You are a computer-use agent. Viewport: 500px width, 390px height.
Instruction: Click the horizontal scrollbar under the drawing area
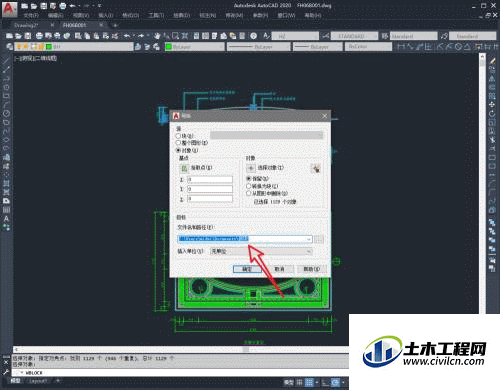[x=180, y=349]
